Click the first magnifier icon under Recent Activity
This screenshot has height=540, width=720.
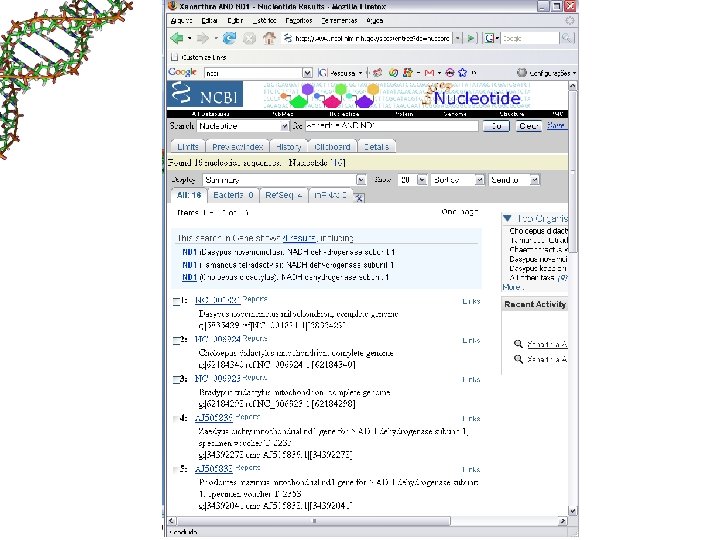518,344
